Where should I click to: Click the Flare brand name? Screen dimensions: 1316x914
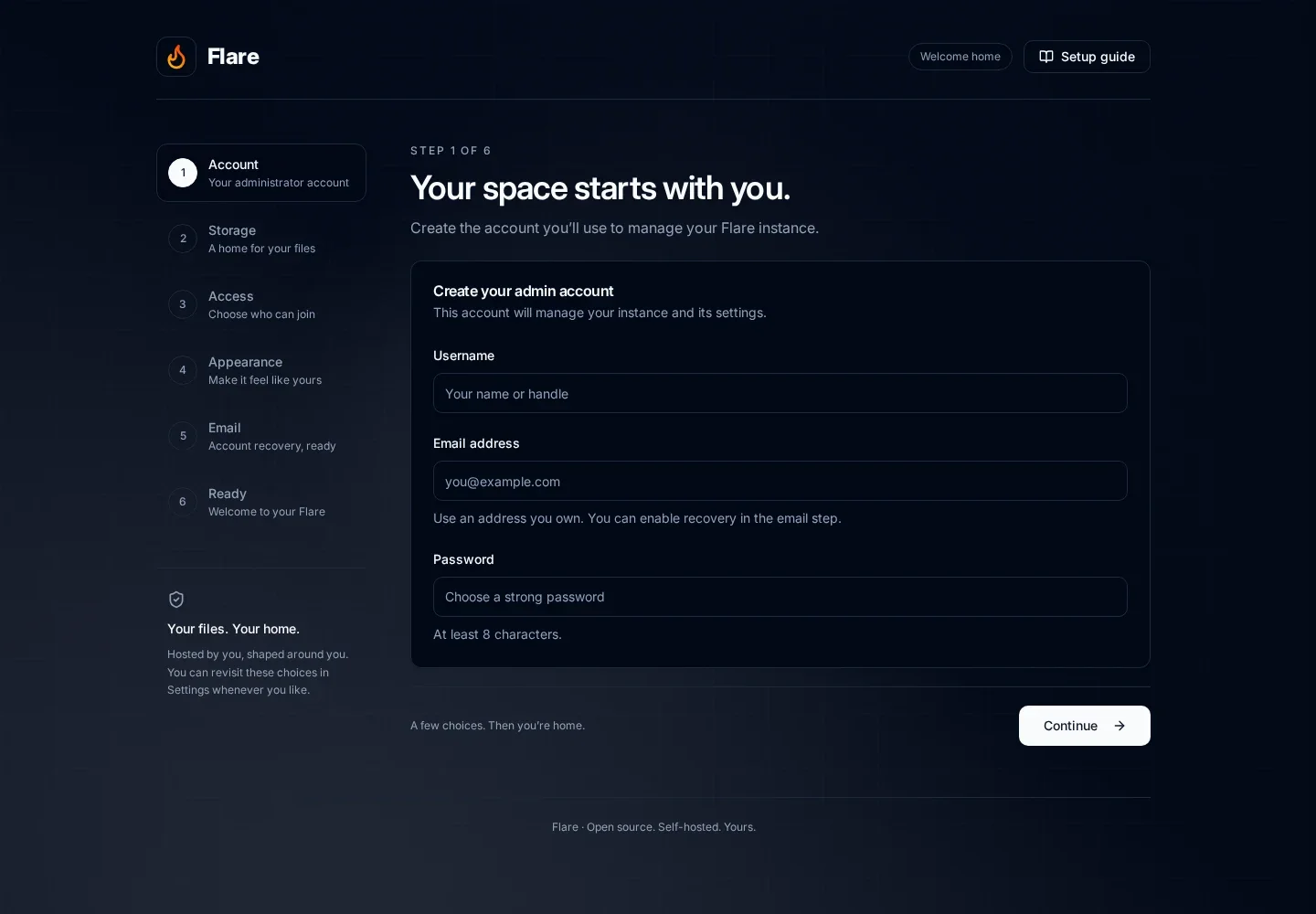(x=233, y=57)
